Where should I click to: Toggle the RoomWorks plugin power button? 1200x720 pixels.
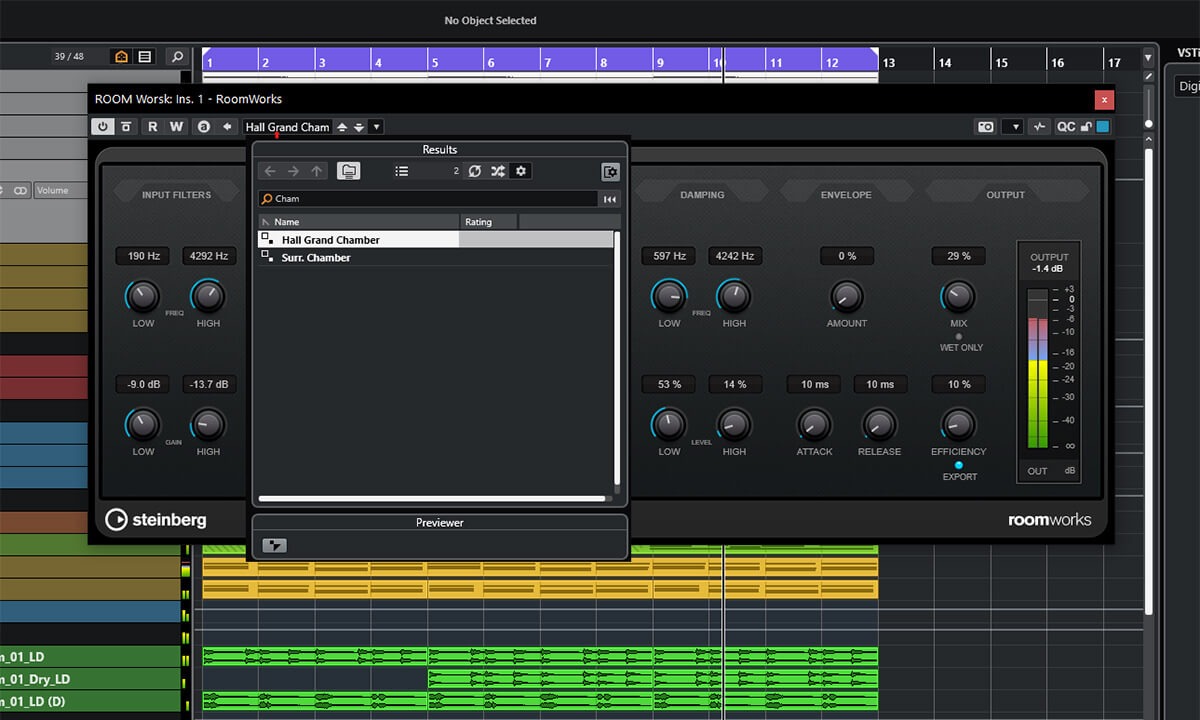[103, 127]
